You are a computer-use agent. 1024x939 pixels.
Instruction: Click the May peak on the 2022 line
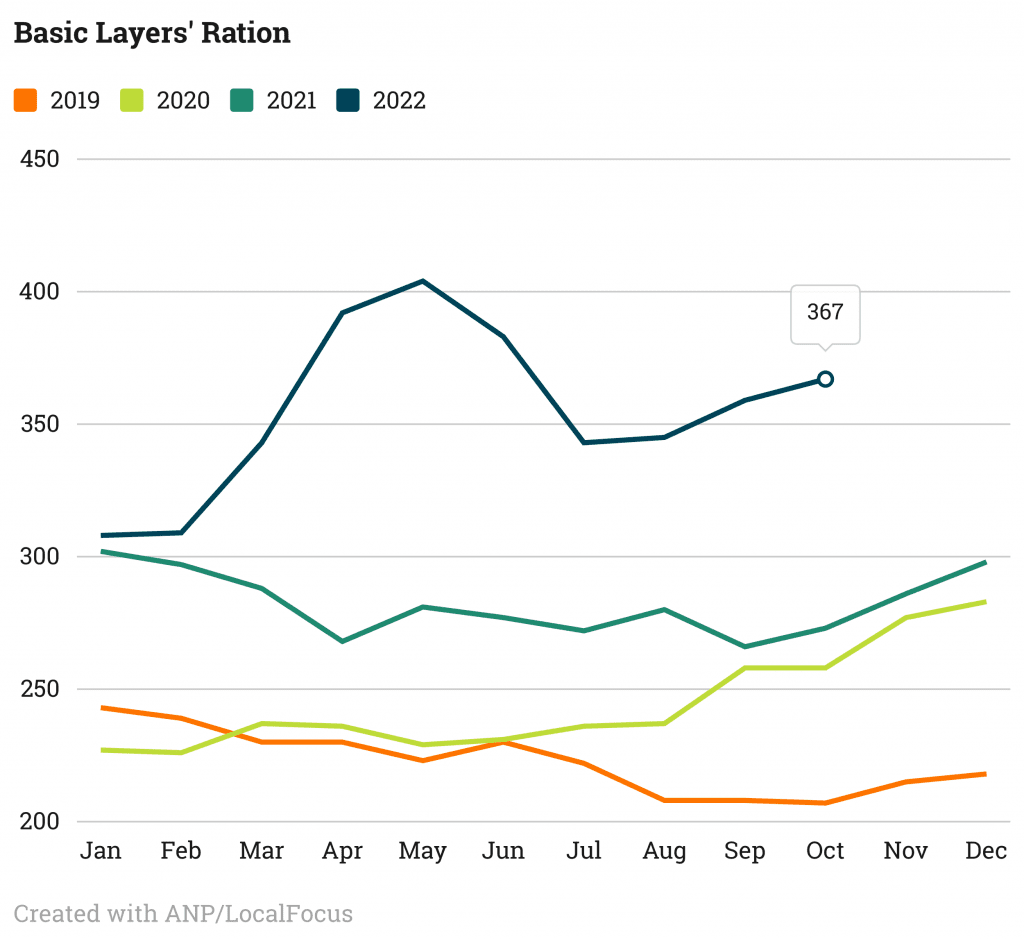pyautogui.click(x=423, y=281)
